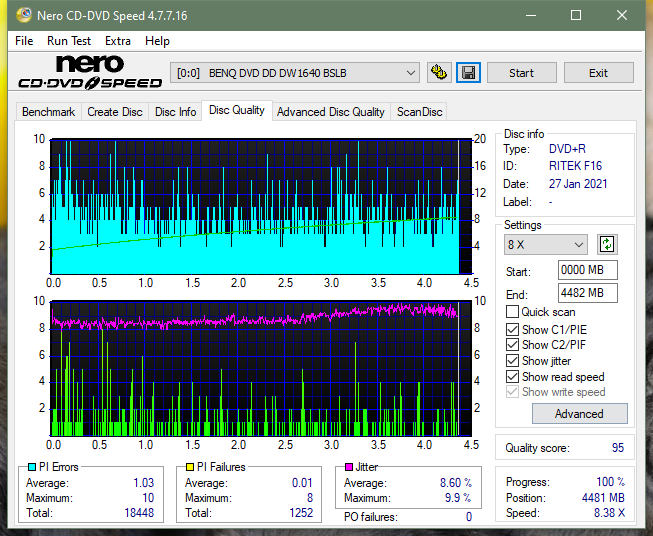Click the PI Failures jitter graph area
Image resolution: width=653 pixels, height=536 pixels.
click(x=261, y=368)
